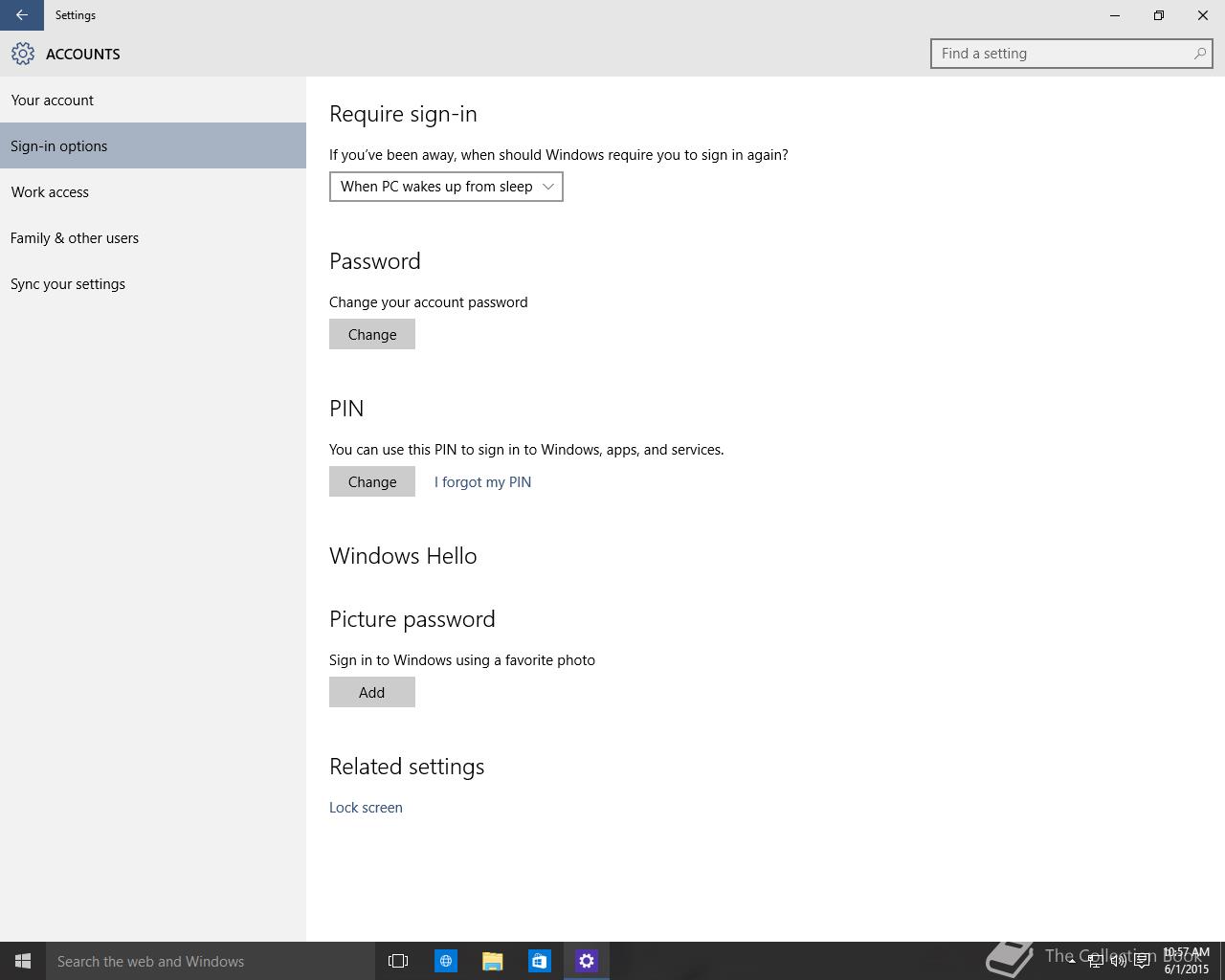Open Sync your settings

[153, 283]
